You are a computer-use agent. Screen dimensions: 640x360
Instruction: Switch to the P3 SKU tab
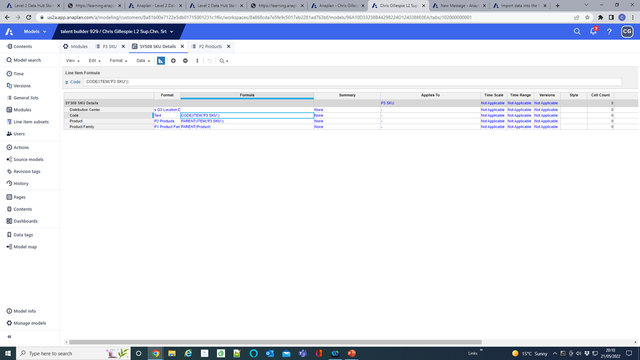[x=109, y=47]
